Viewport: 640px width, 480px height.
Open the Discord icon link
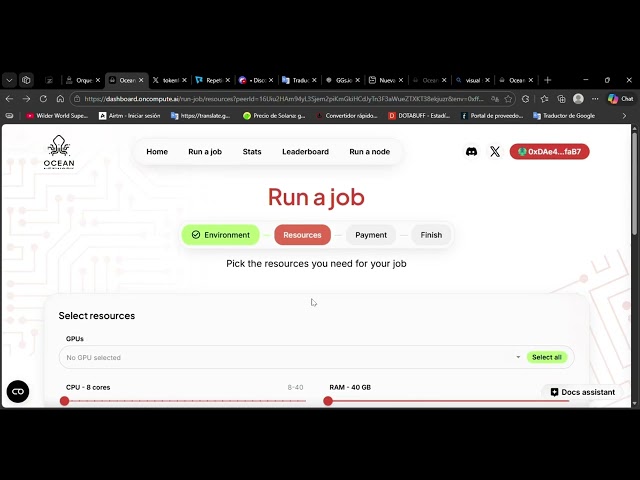[x=471, y=152]
